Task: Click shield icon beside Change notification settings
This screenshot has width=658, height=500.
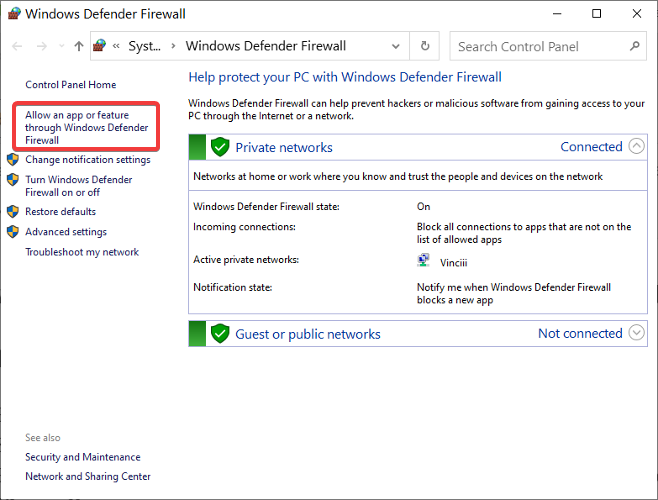Action: click(x=13, y=160)
